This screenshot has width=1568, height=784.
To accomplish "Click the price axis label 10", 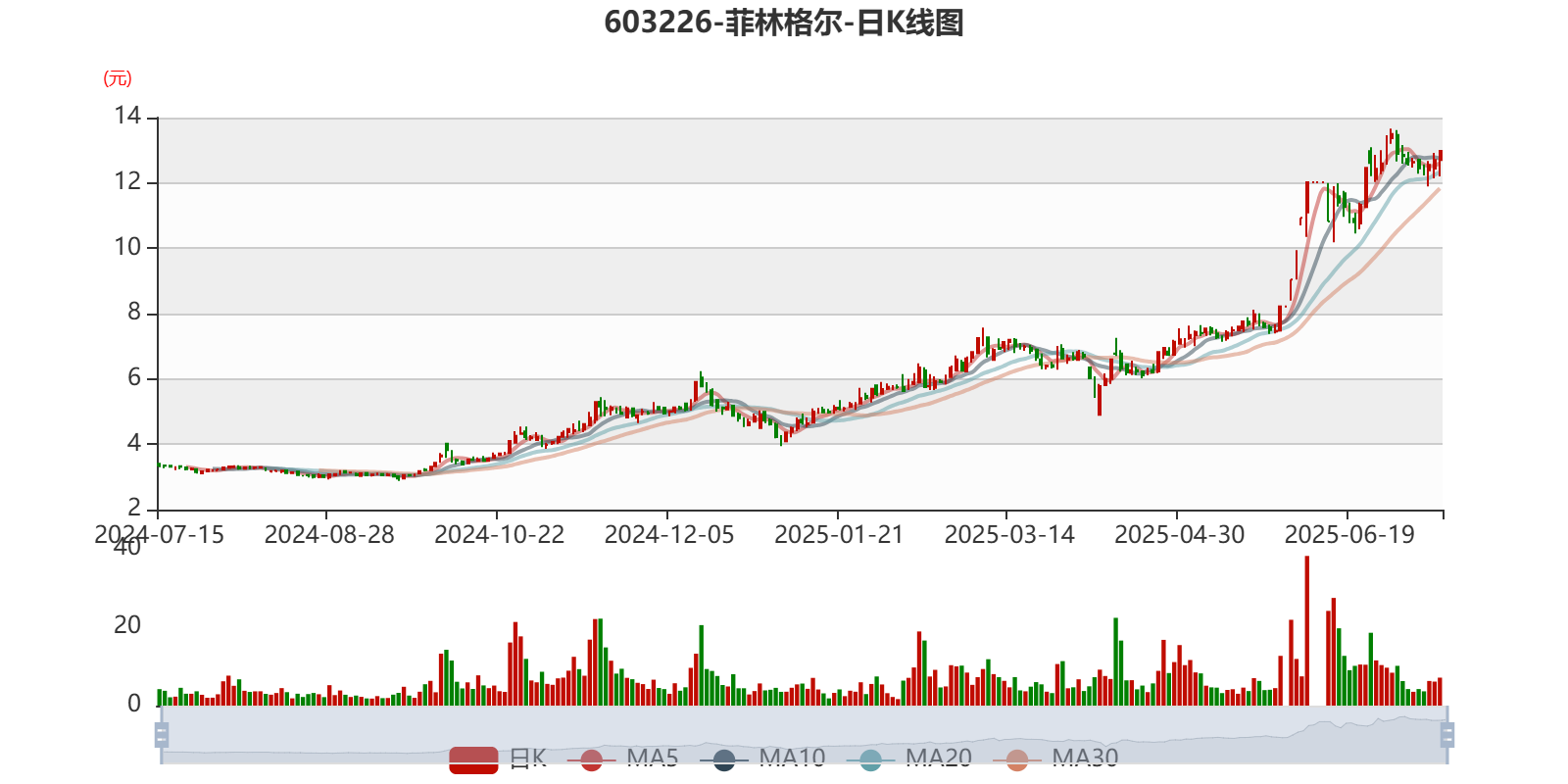I will (127, 247).
